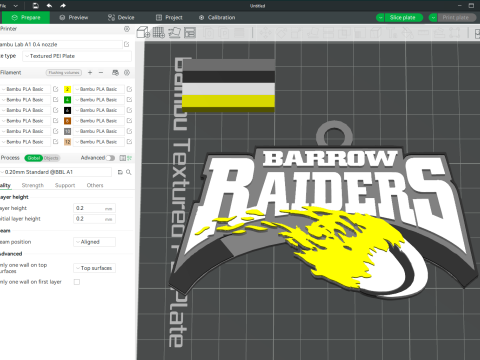Click the save process preset icon

pyautogui.click(x=120, y=172)
